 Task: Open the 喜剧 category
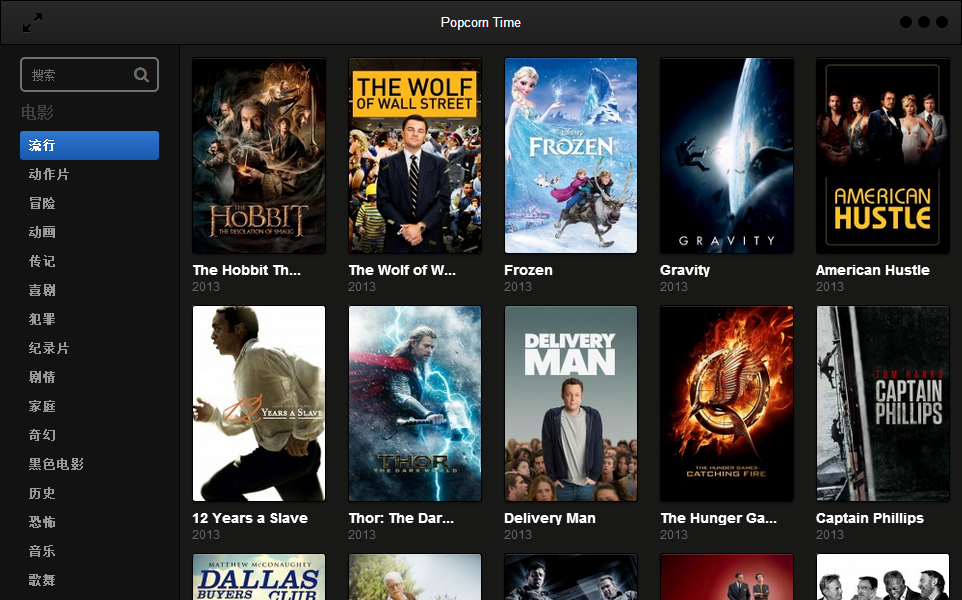42,290
